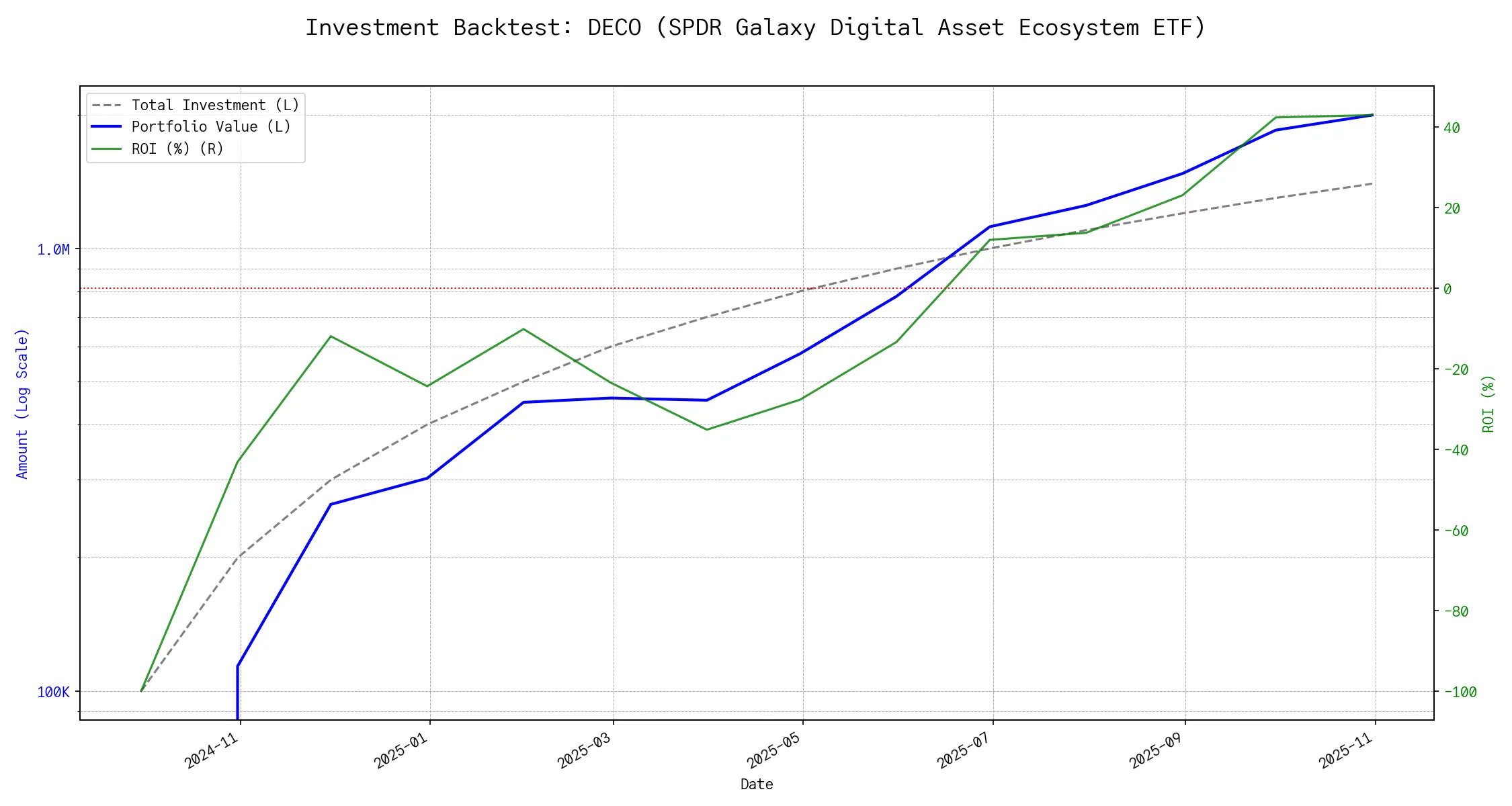Screen dimensions: 1512x806
Task: Click the 2025-05 date tick label
Action: pos(774,750)
